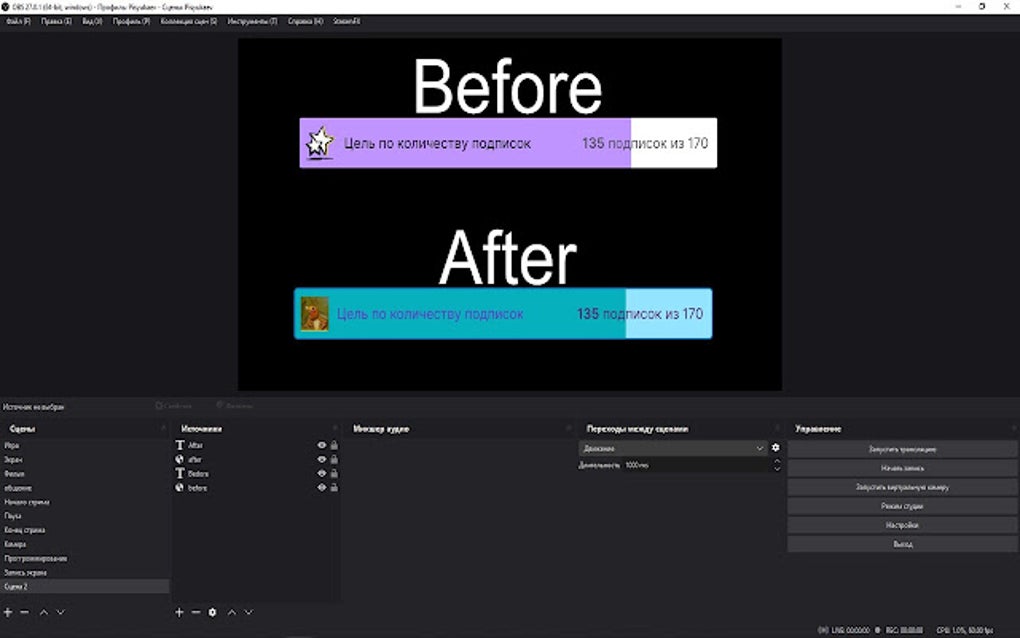The width and height of the screenshot is (1020, 638).
Task: Open the Движение scene transition dropdown
Action: 670,447
